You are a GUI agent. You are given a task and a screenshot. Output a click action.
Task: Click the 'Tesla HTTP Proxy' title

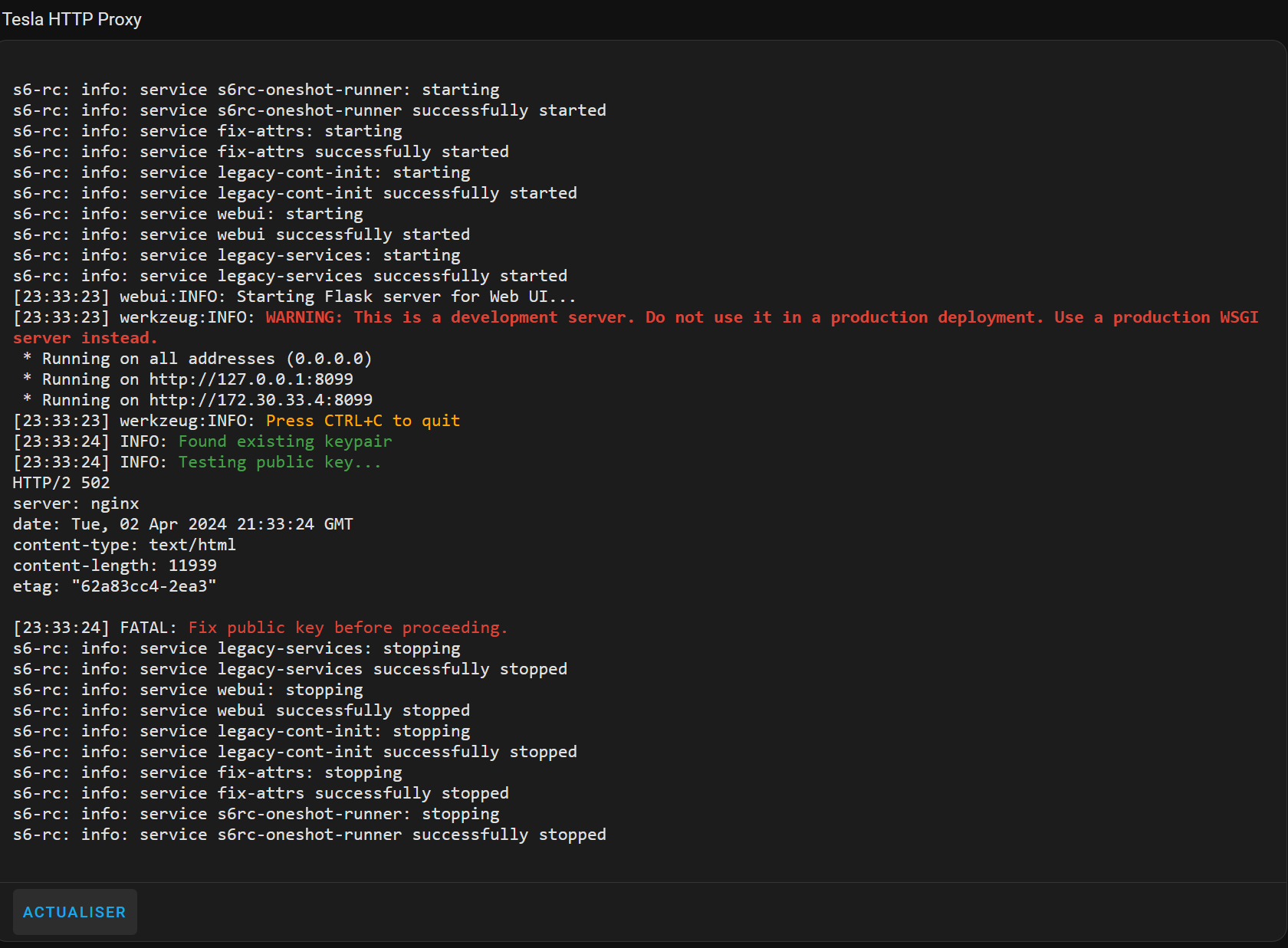[71, 19]
